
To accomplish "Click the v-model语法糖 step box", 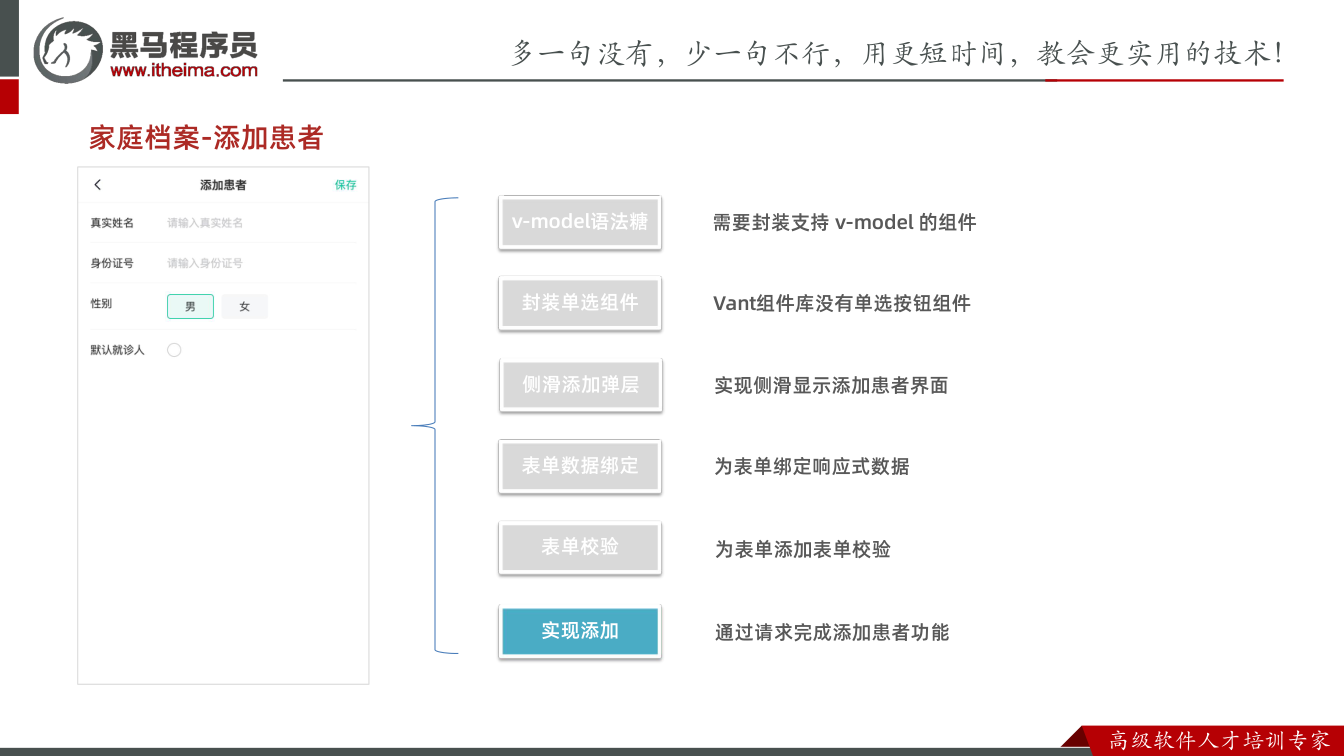I will click(580, 222).
